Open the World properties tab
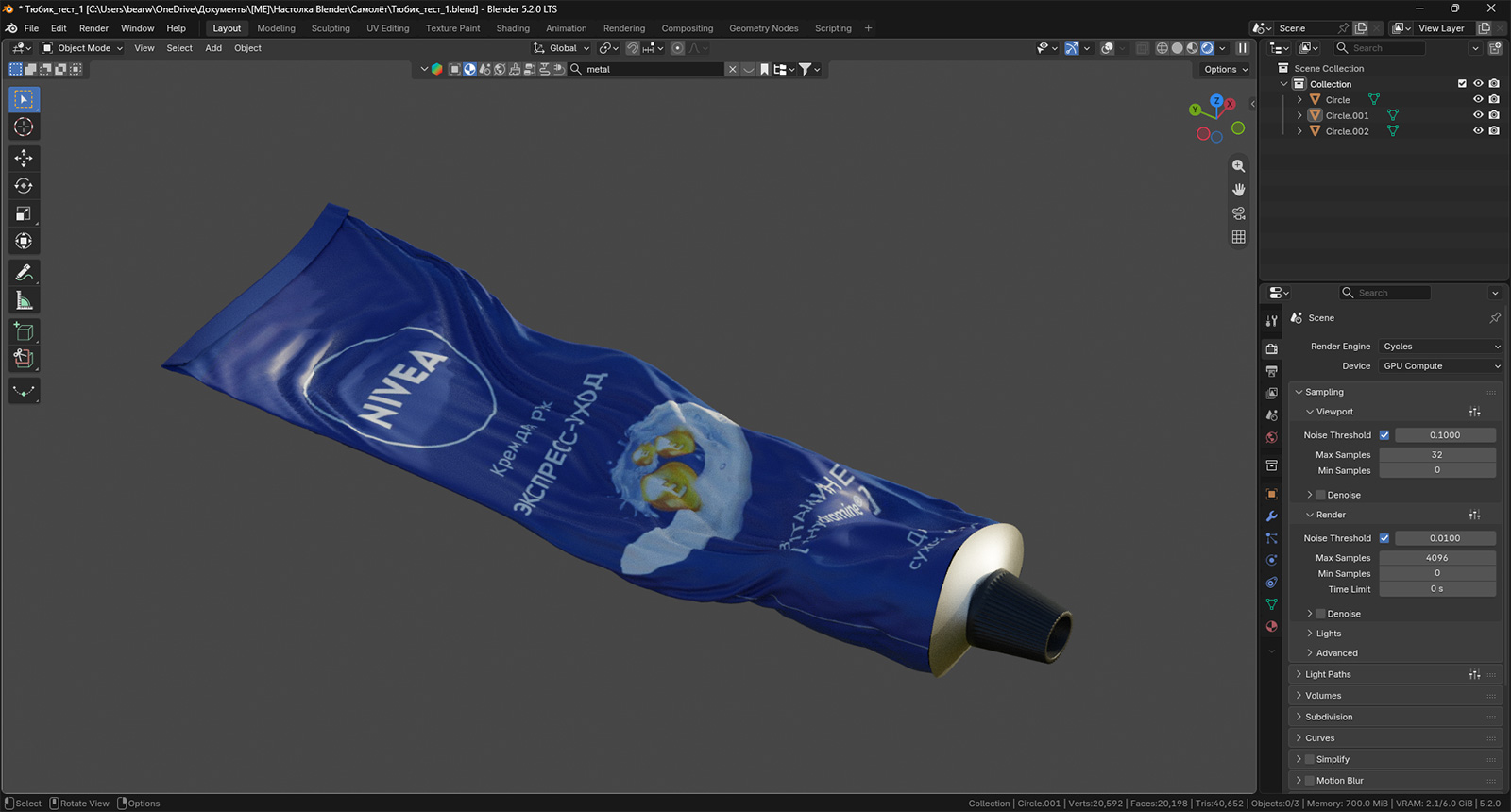 (x=1272, y=438)
